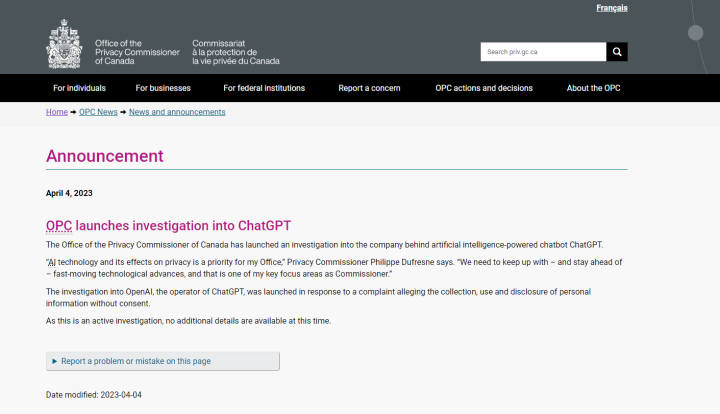Open the For federal institutions menu

(264, 88)
